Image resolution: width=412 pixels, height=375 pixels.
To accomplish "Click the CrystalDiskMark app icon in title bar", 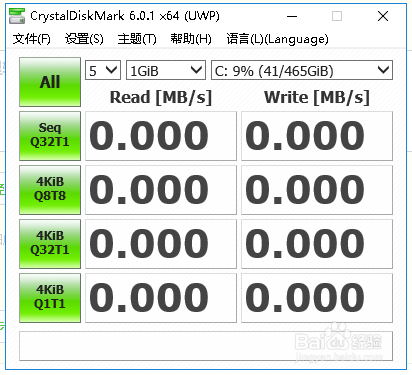I will (17, 16).
